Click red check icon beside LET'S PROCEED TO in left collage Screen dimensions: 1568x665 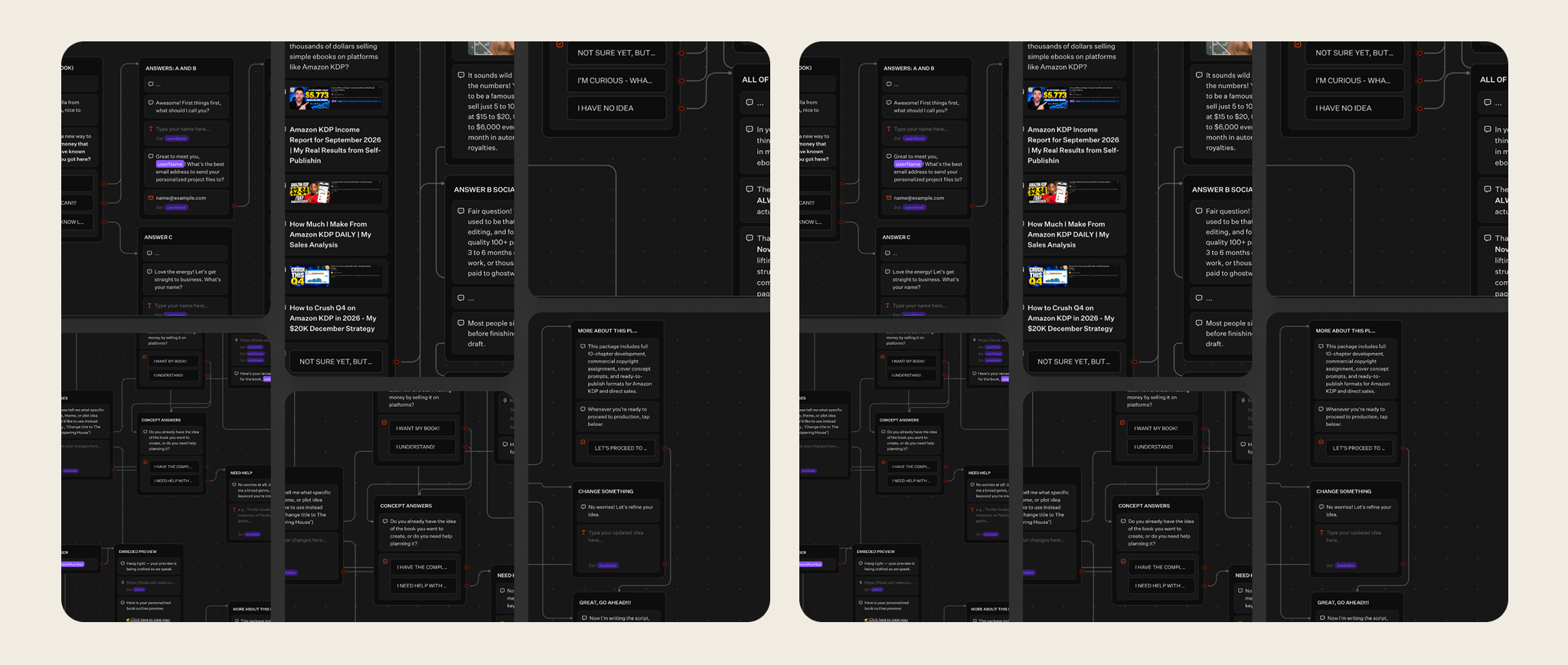point(583,442)
